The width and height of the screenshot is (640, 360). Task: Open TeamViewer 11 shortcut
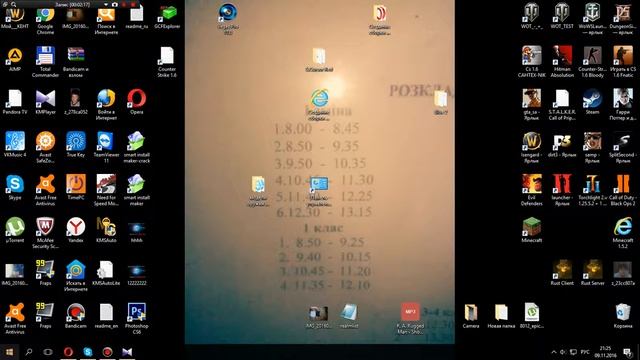coord(106,147)
